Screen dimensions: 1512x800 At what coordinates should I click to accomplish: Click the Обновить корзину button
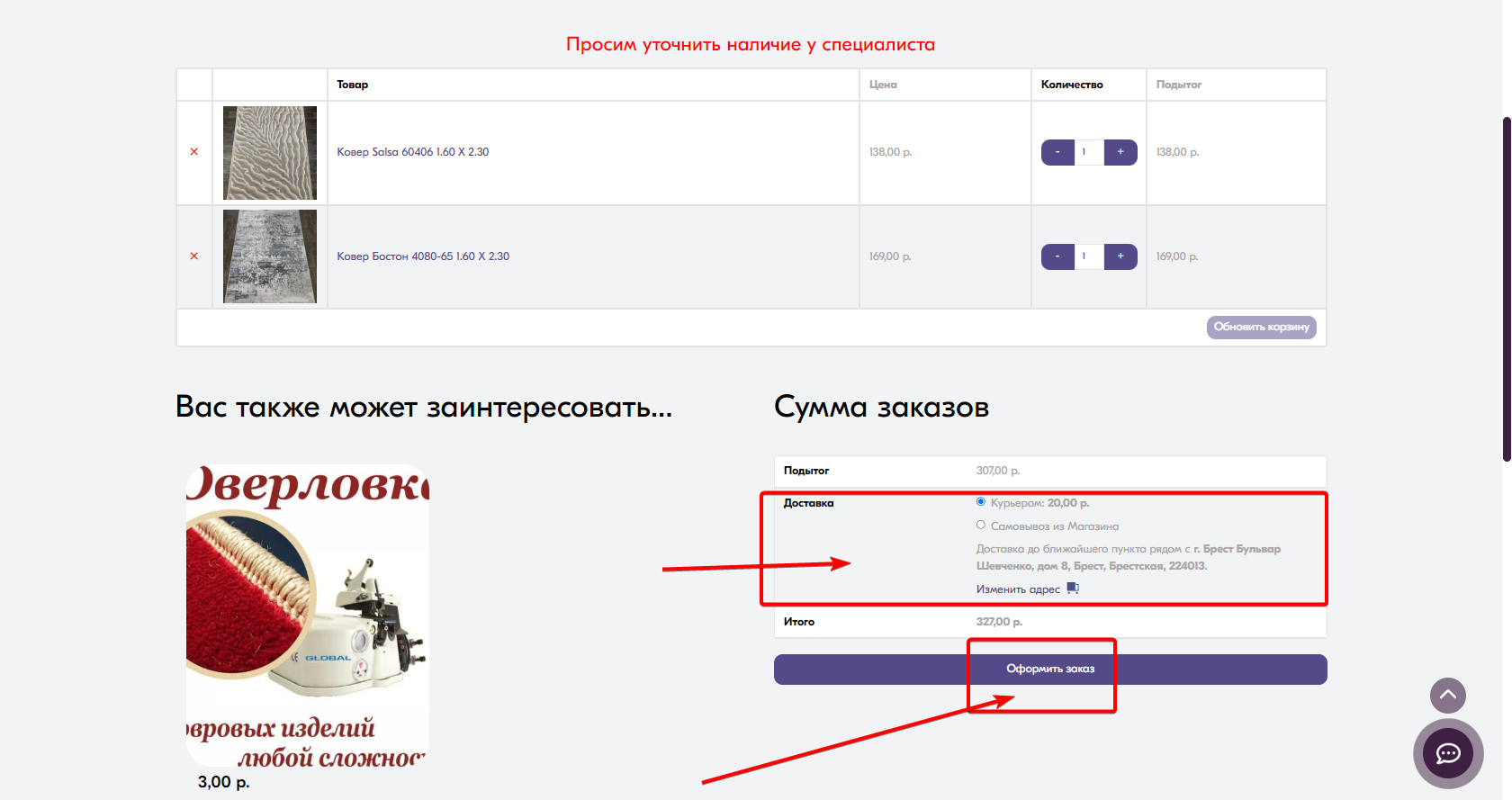[x=1261, y=328]
